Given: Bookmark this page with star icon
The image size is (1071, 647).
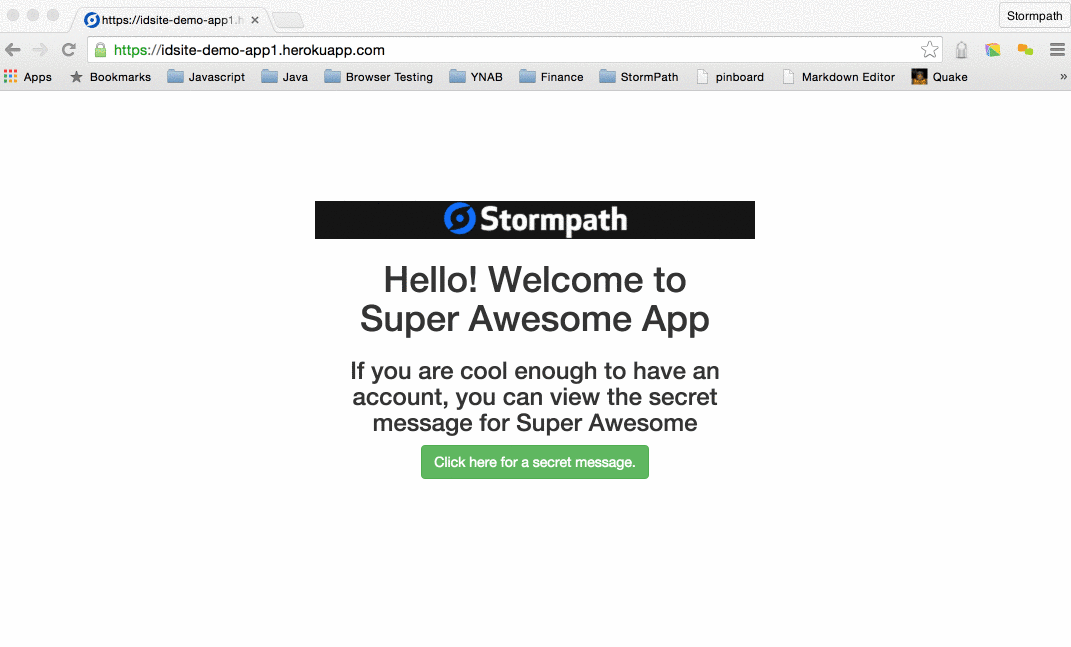Looking at the screenshot, I should (x=929, y=49).
